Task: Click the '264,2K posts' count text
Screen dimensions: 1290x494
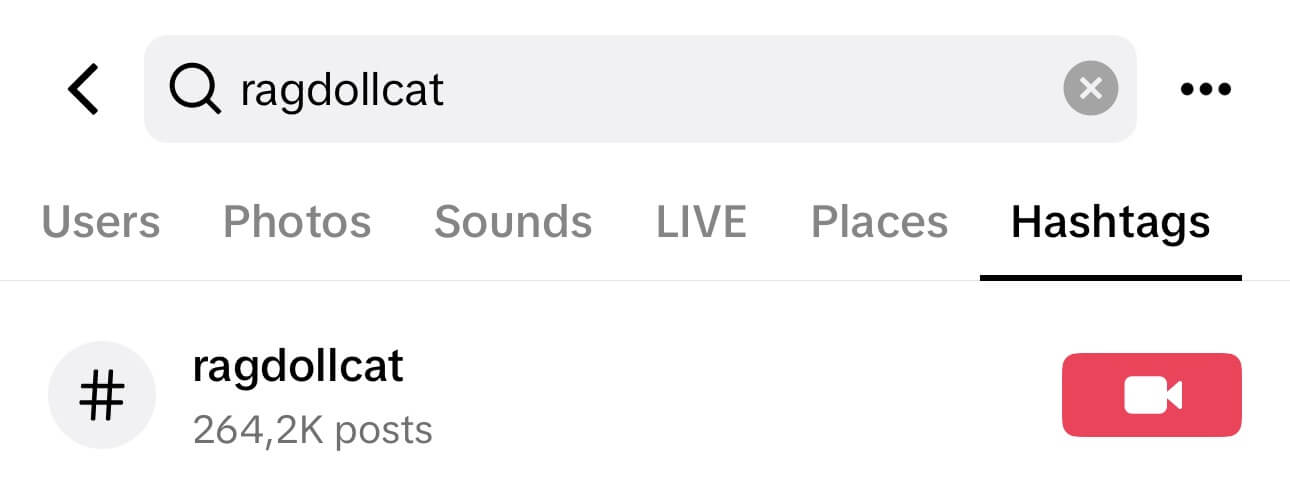Action: (313, 430)
